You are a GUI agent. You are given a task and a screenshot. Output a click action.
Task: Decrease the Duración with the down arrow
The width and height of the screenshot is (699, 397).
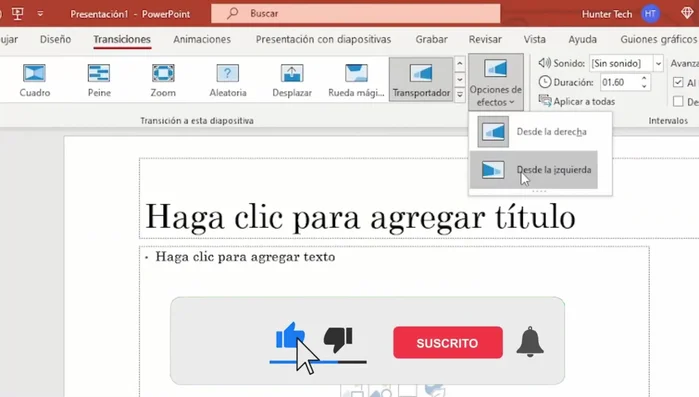click(644, 86)
